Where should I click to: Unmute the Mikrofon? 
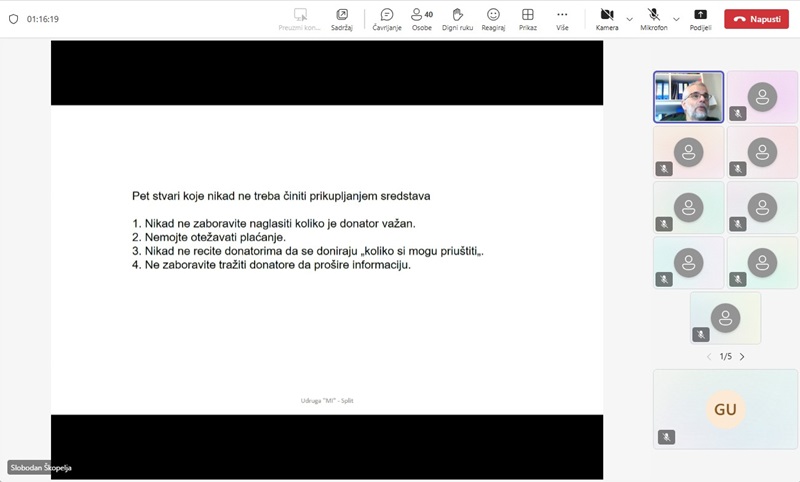(654, 19)
